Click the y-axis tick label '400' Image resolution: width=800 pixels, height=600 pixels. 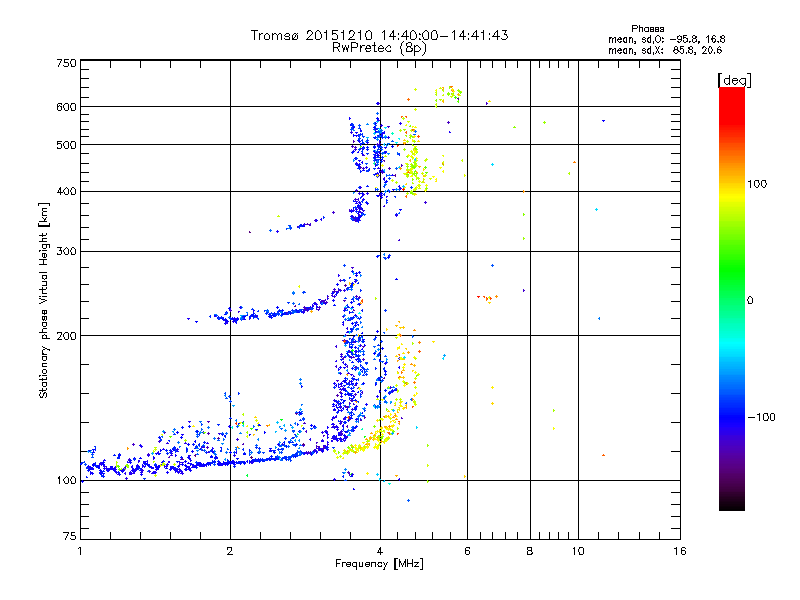tap(67, 192)
